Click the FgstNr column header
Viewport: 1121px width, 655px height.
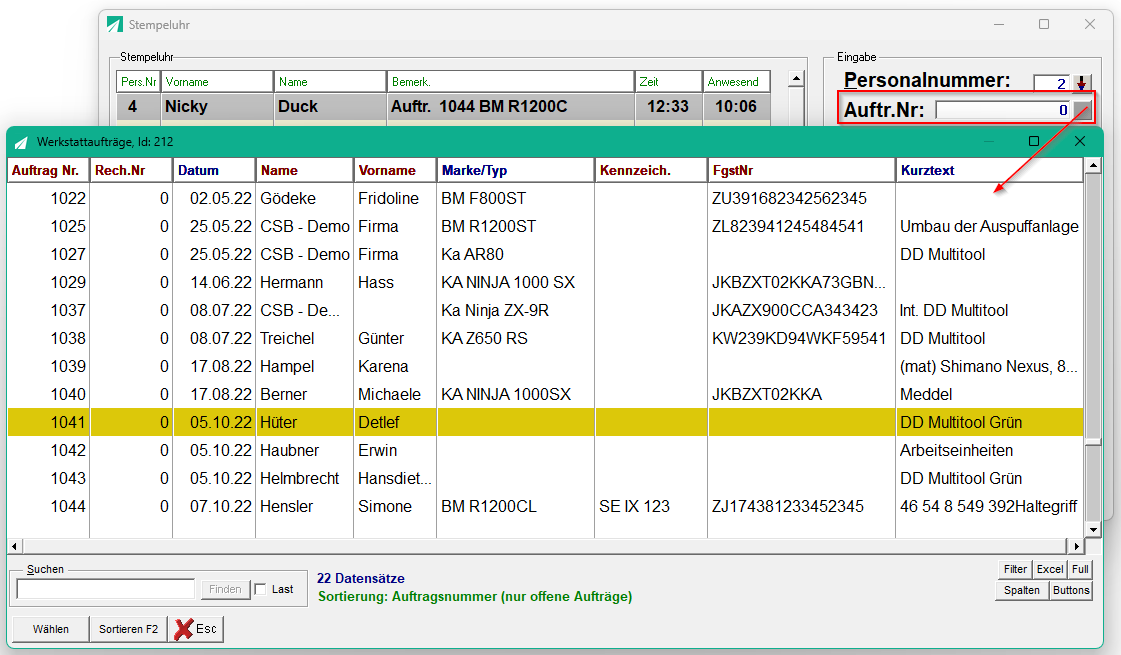801,170
